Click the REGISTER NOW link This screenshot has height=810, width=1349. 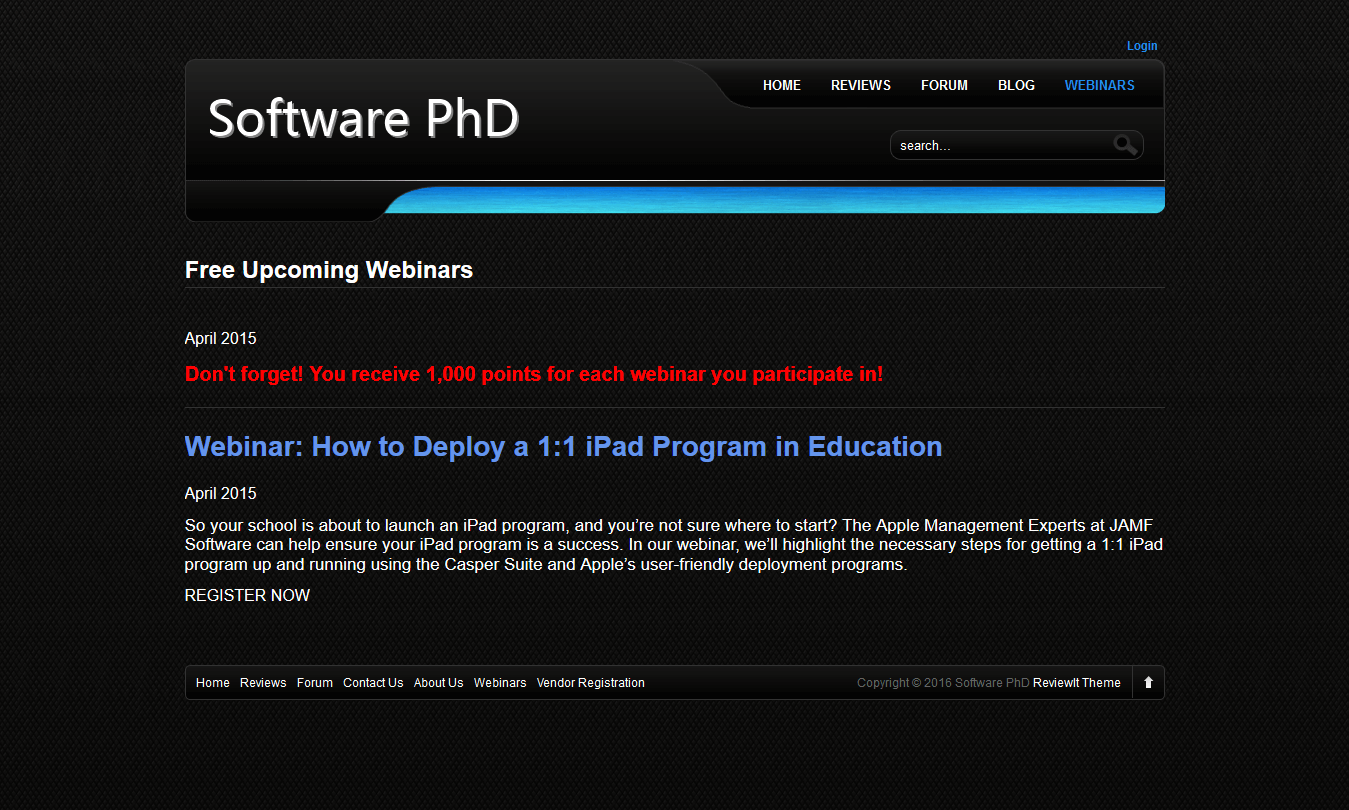[247, 595]
